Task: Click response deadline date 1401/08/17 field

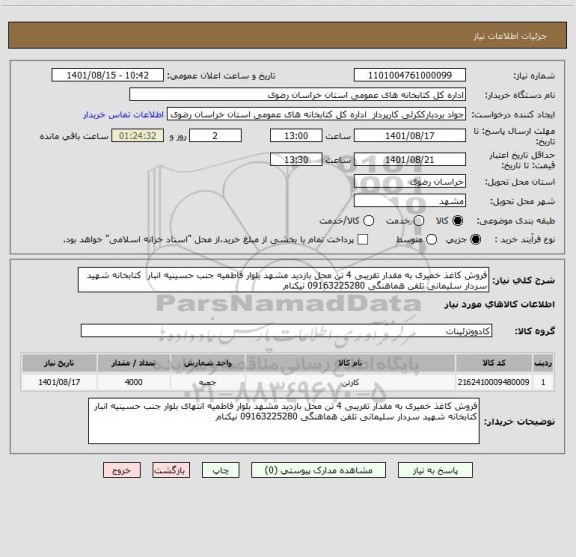Action: 410,136
